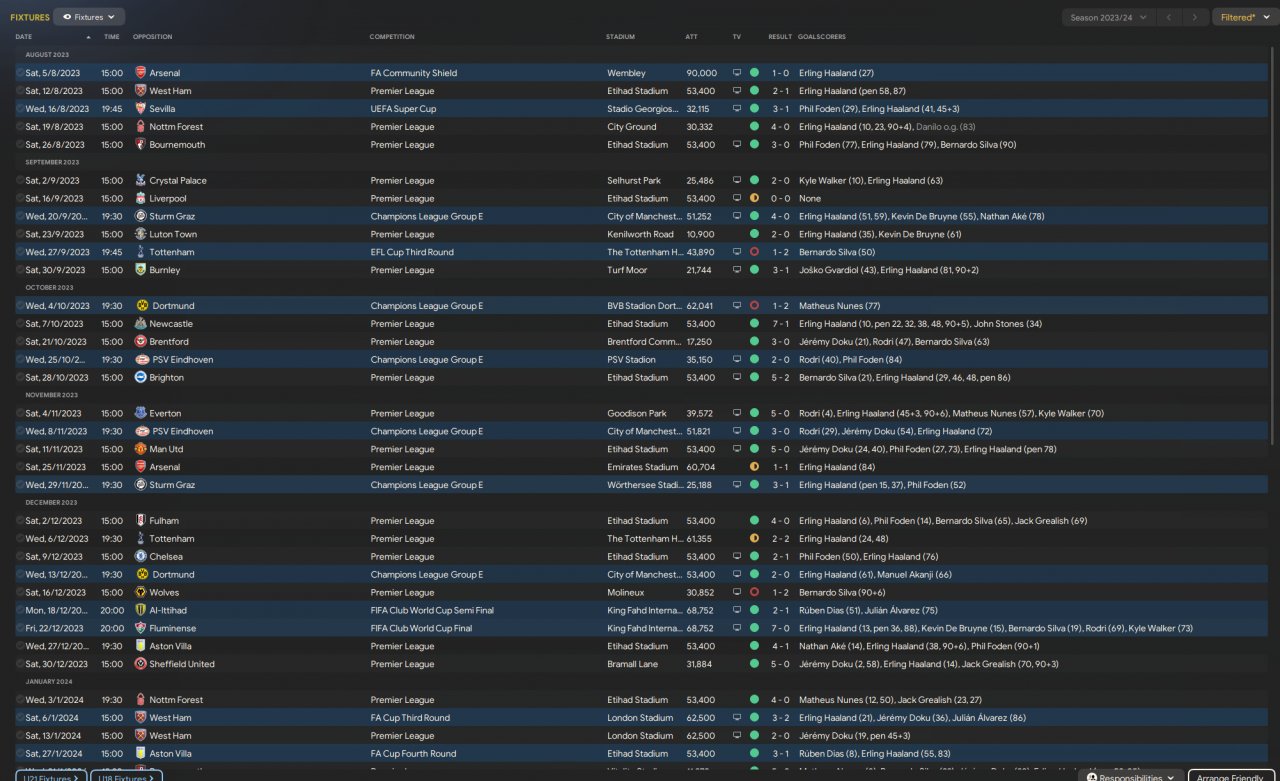Click the green win indicator in the Newcastle row
The width and height of the screenshot is (1280, 781).
pos(754,324)
